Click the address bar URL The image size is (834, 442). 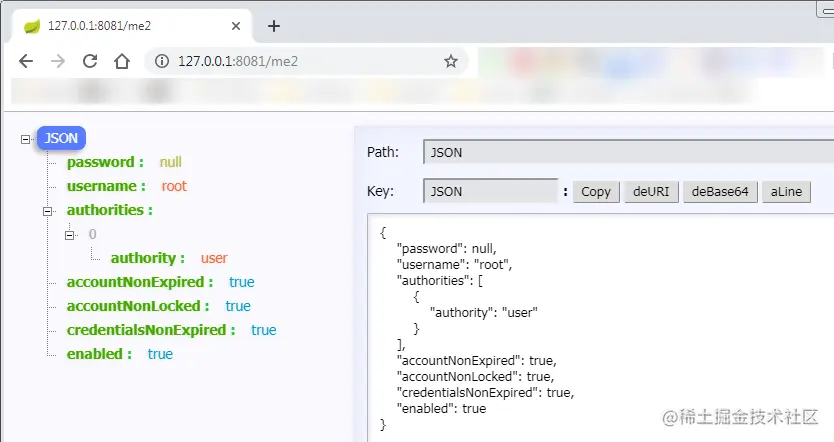pyautogui.click(x=238, y=61)
